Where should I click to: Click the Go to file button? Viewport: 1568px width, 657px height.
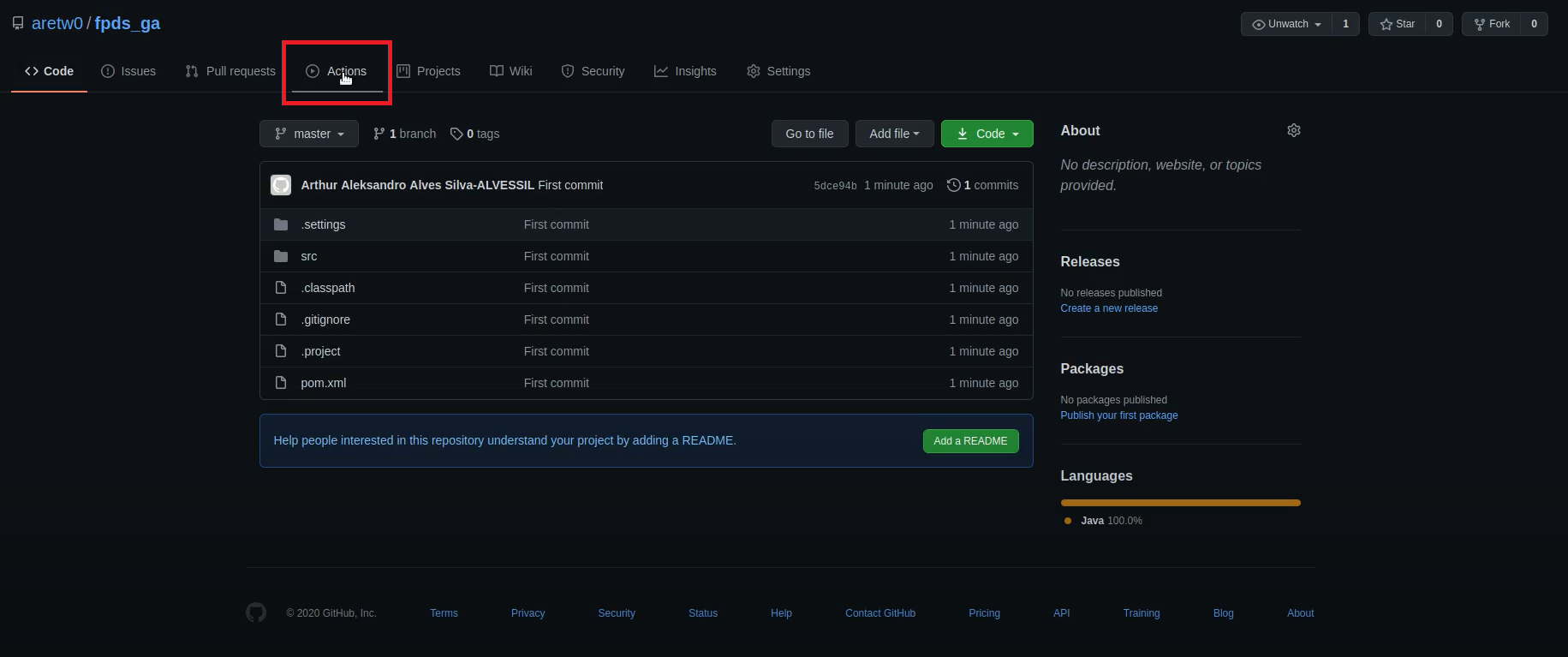click(x=809, y=134)
